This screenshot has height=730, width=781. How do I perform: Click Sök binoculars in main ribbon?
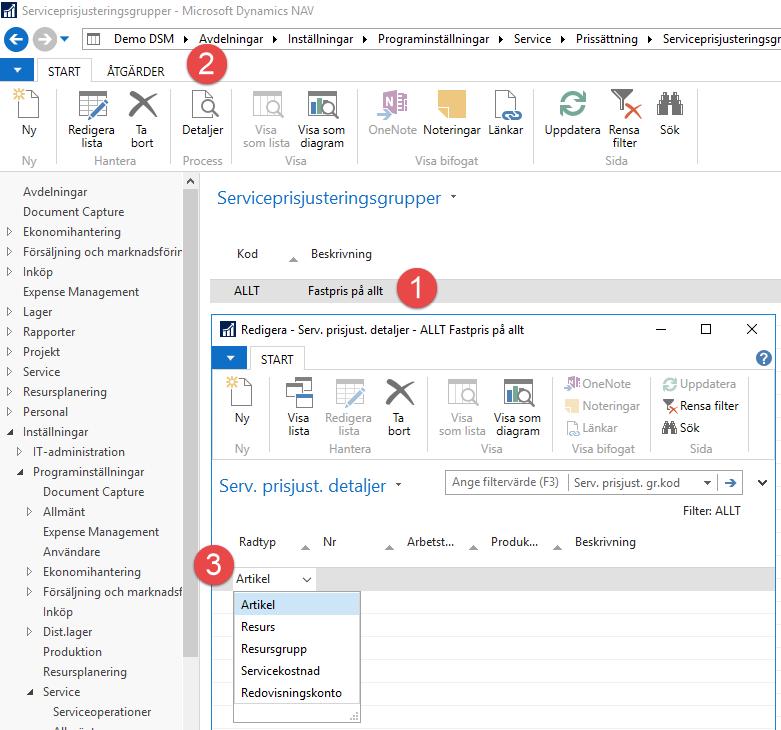coord(669,114)
